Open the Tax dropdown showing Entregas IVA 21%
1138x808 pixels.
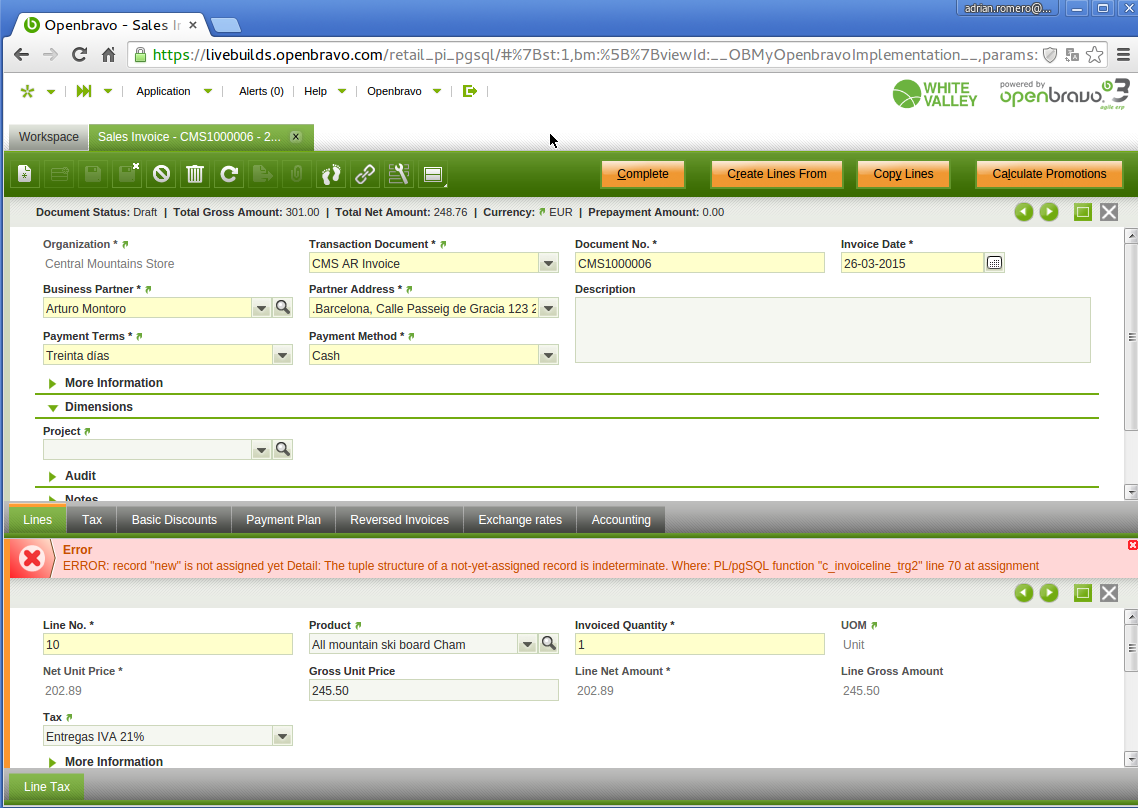click(282, 736)
